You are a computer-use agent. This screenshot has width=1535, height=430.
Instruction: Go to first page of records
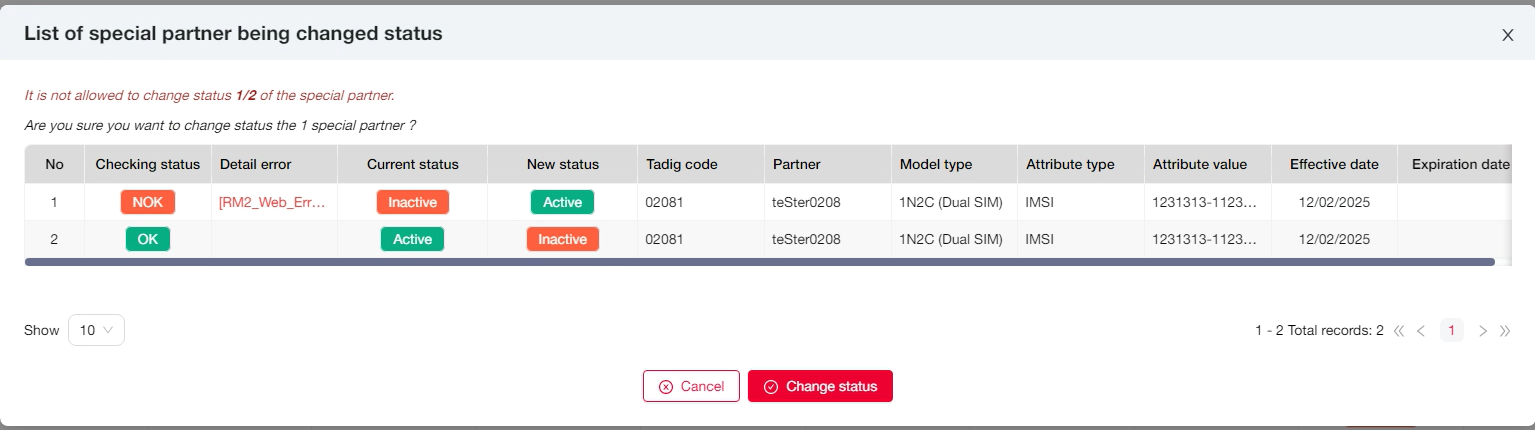coord(1399,331)
